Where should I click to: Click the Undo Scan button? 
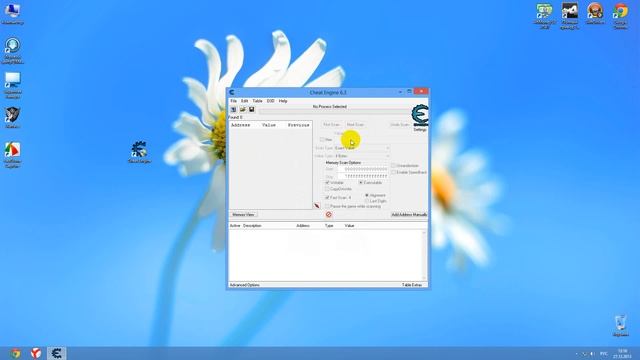(x=400, y=124)
